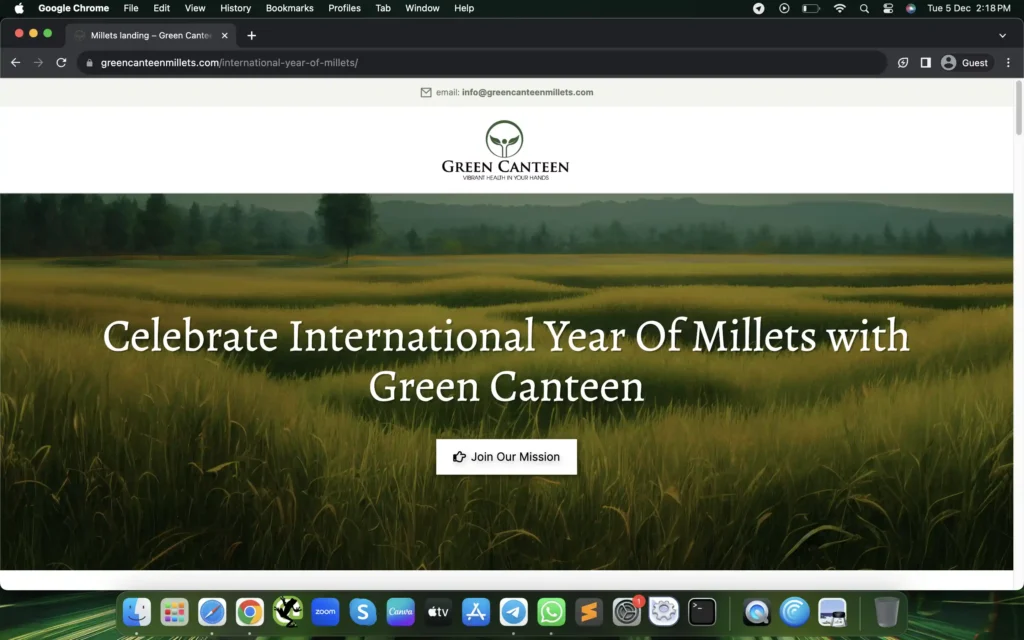The height and width of the screenshot is (640, 1024).
Task: Open the Apple menu
Action: pos(19,8)
